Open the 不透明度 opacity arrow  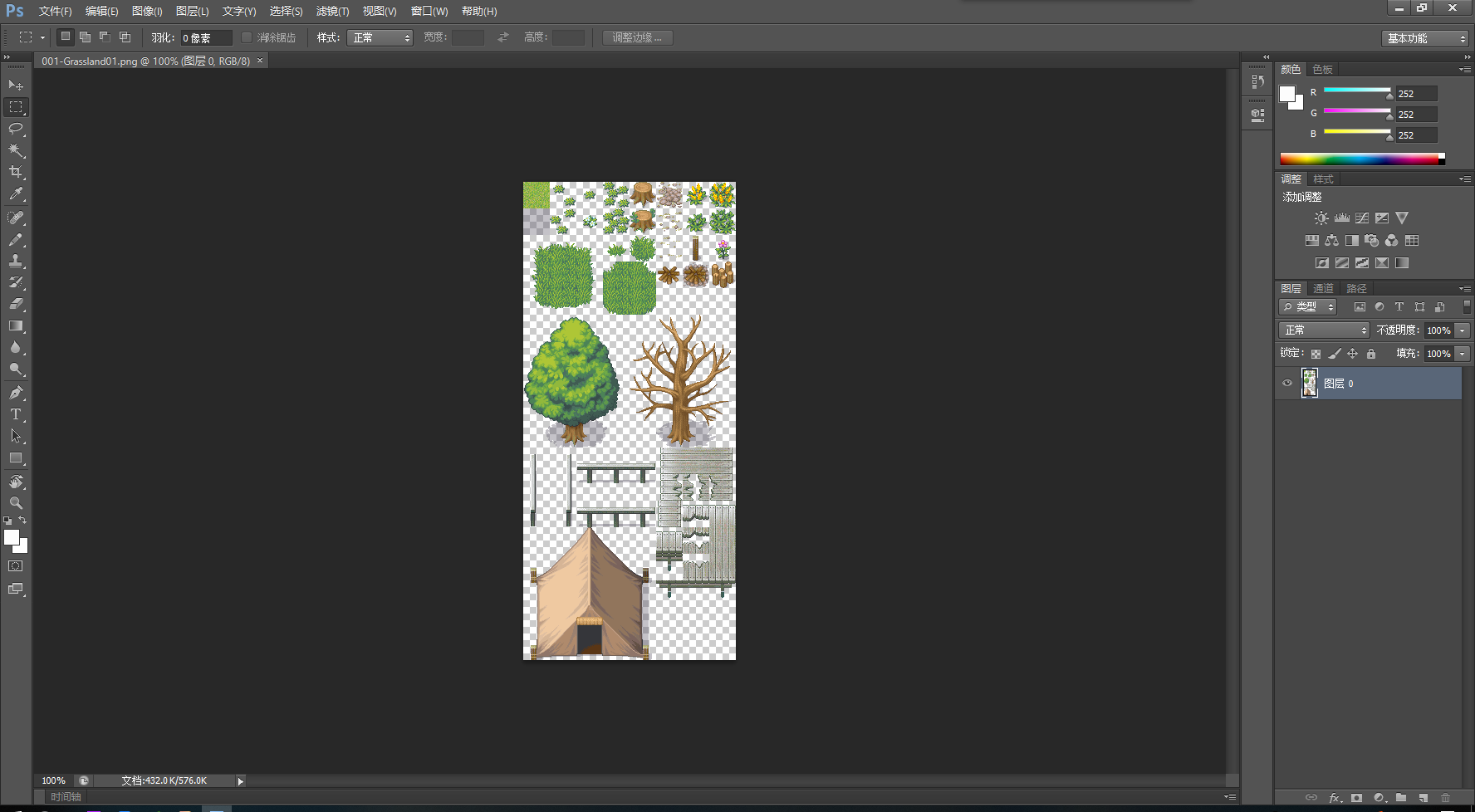point(1463,330)
